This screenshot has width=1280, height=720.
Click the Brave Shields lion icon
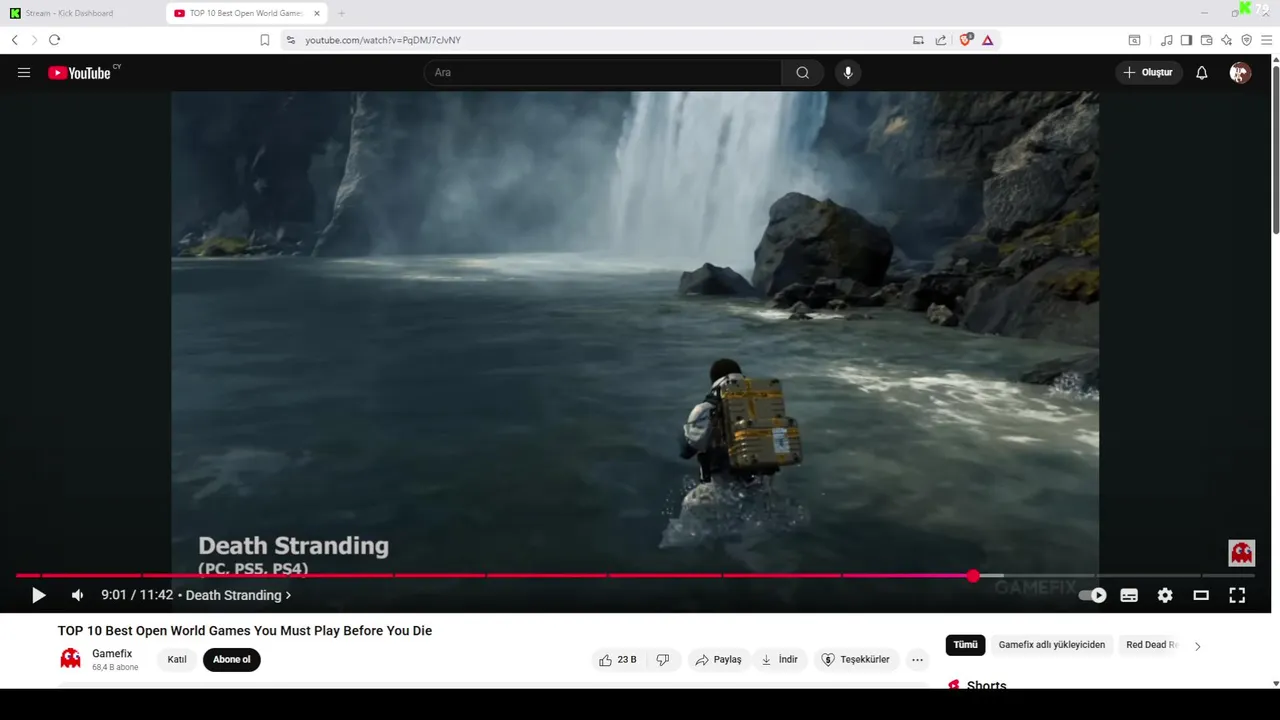click(966, 40)
